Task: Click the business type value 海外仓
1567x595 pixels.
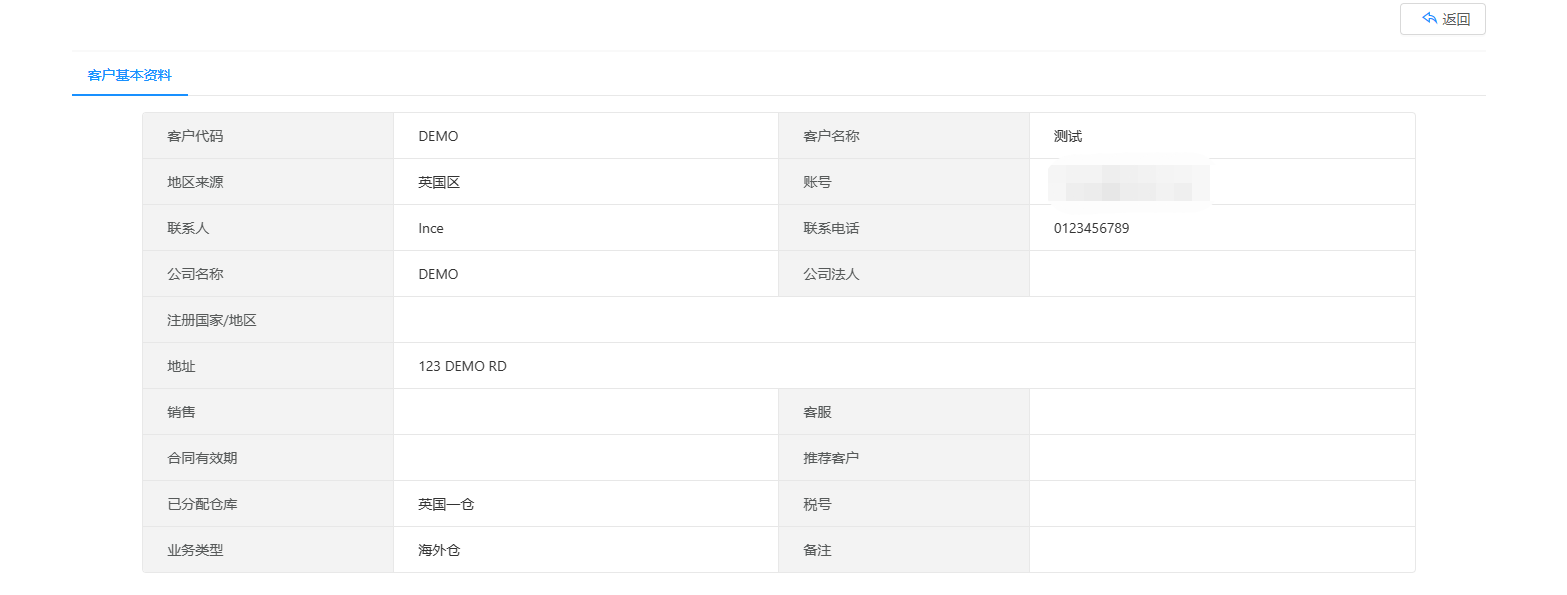Action: 439,550
